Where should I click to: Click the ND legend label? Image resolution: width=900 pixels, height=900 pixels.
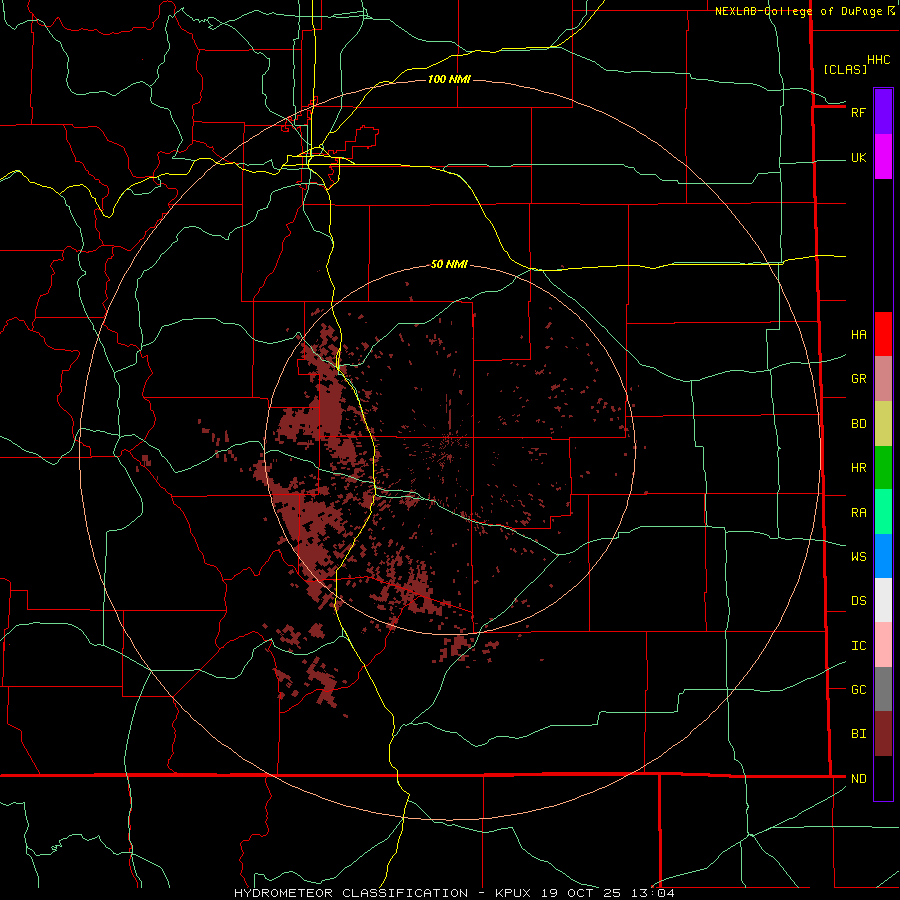pyautogui.click(x=858, y=779)
